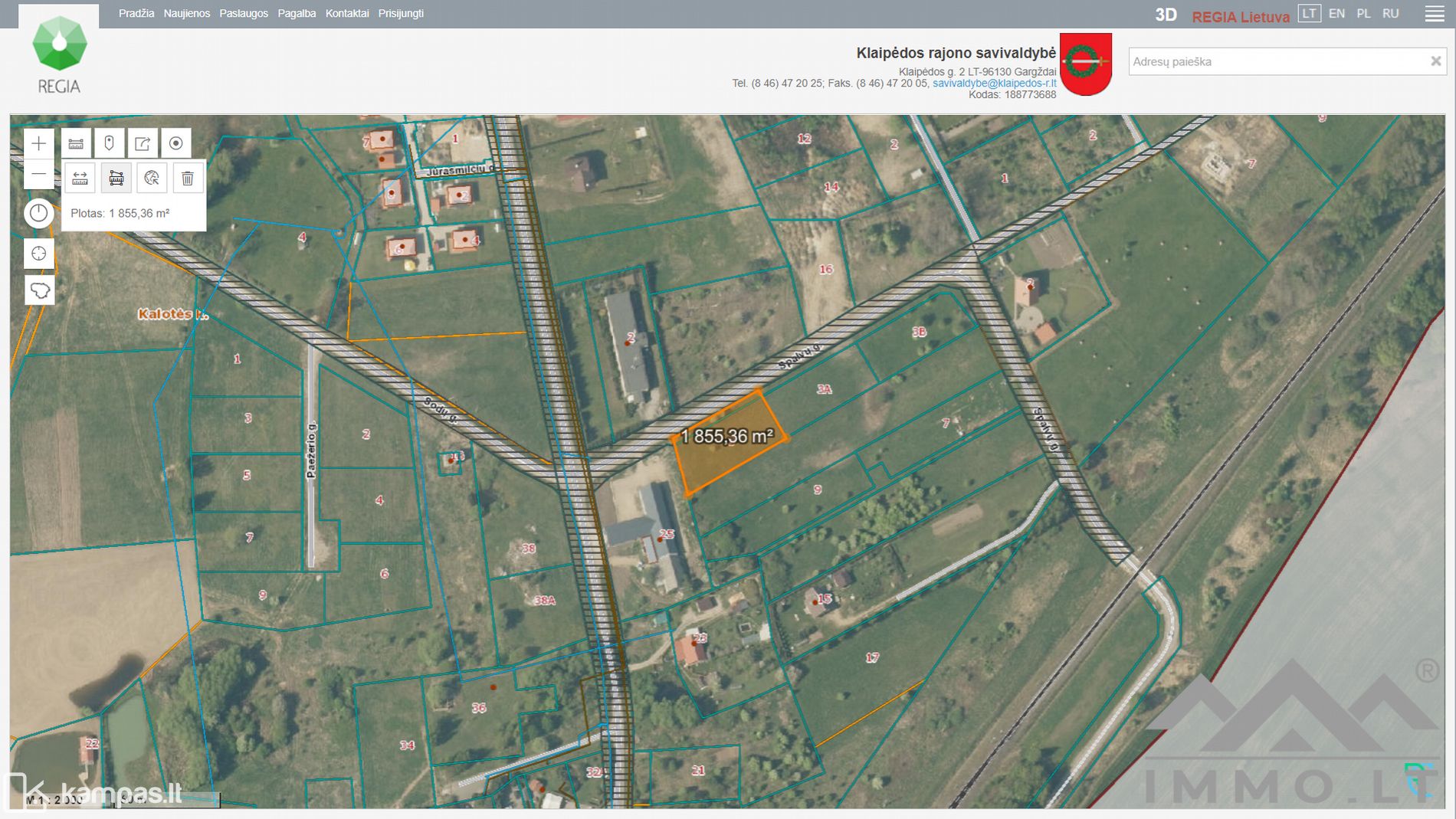Select the location pin marker tool

tap(110, 143)
